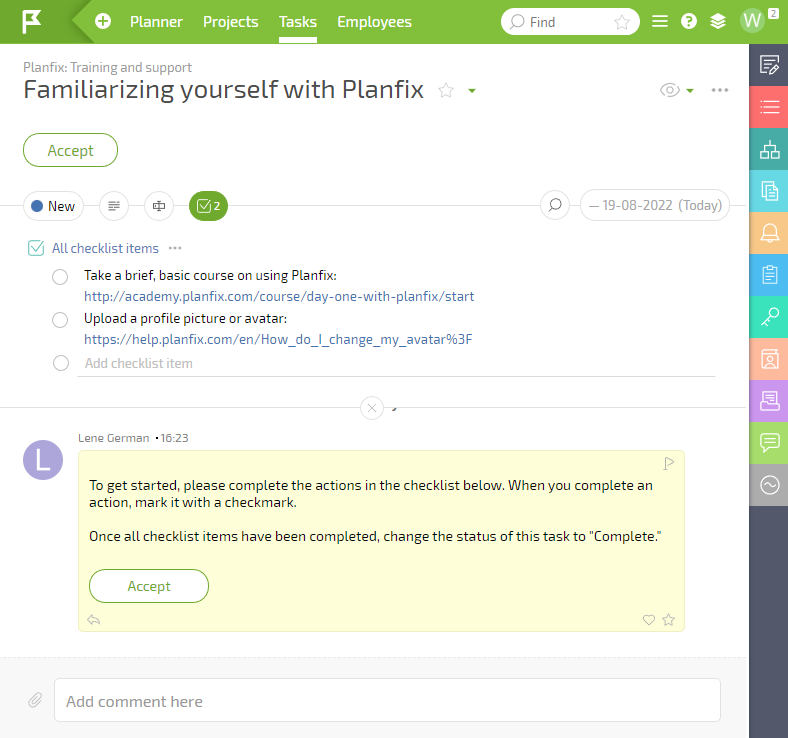The image size is (788, 738).
Task: Expand dropdown arrow beside the eye icon
Action: 690,91
